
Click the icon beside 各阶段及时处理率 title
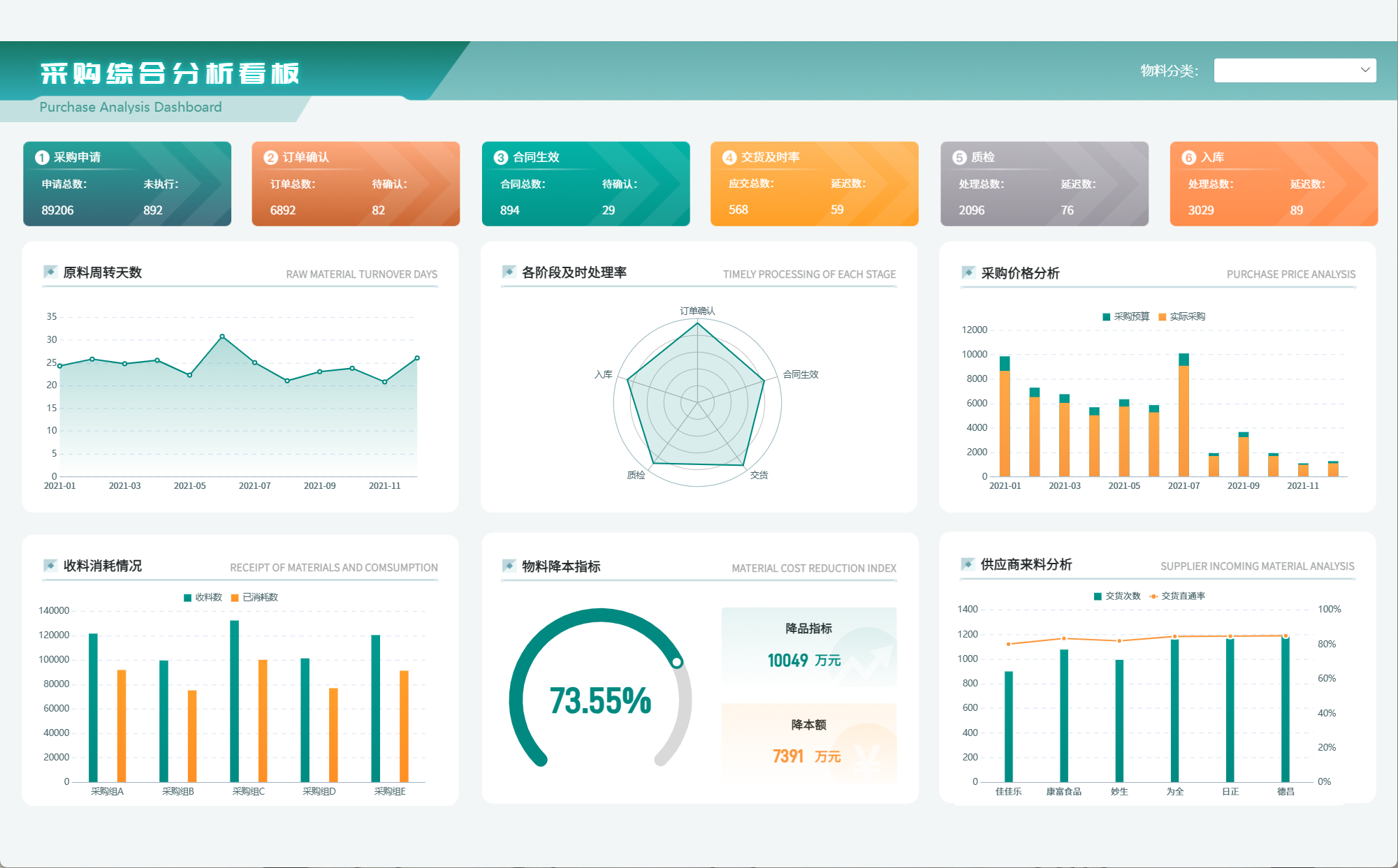point(509,272)
